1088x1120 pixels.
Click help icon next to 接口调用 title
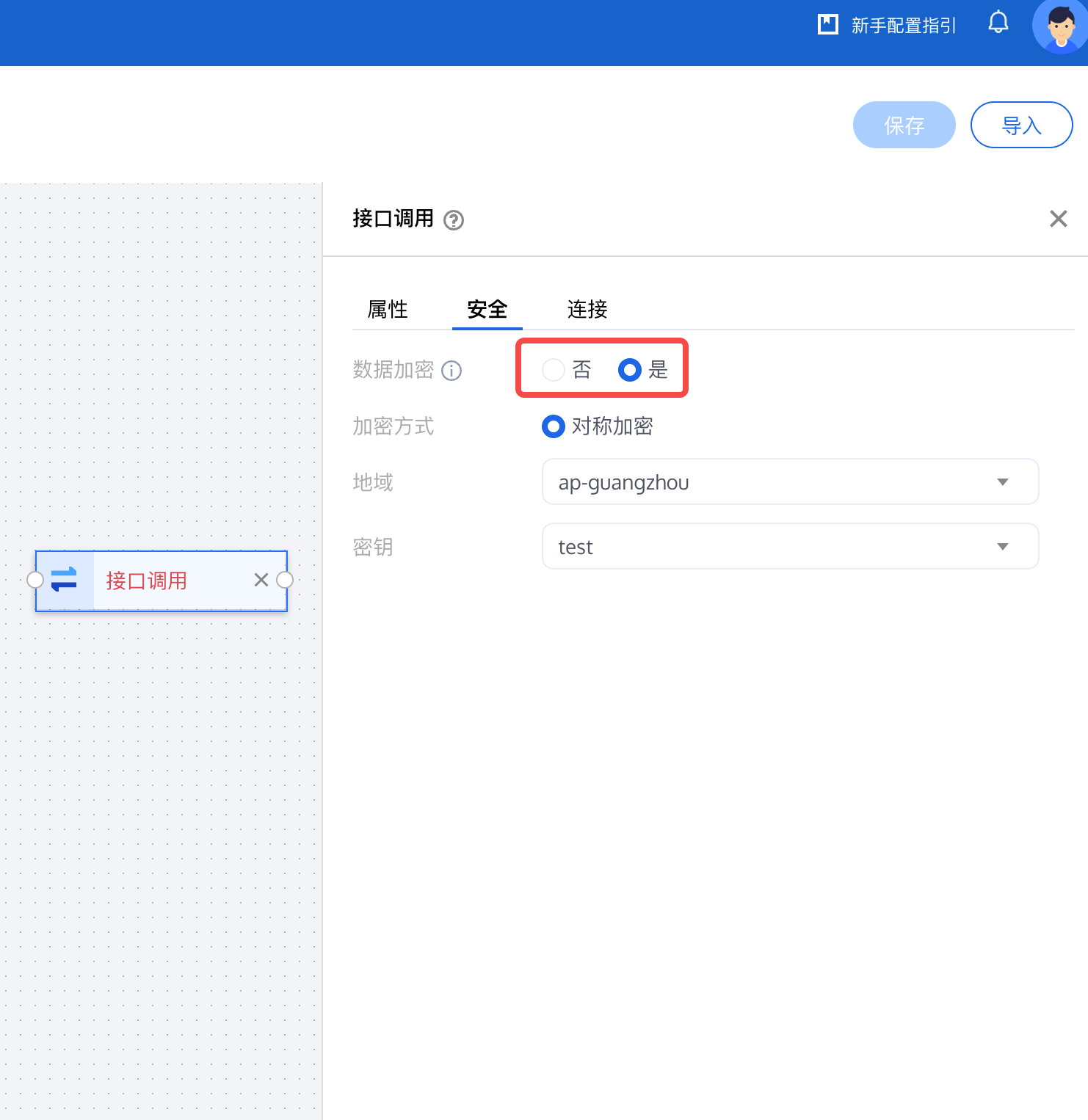(454, 220)
